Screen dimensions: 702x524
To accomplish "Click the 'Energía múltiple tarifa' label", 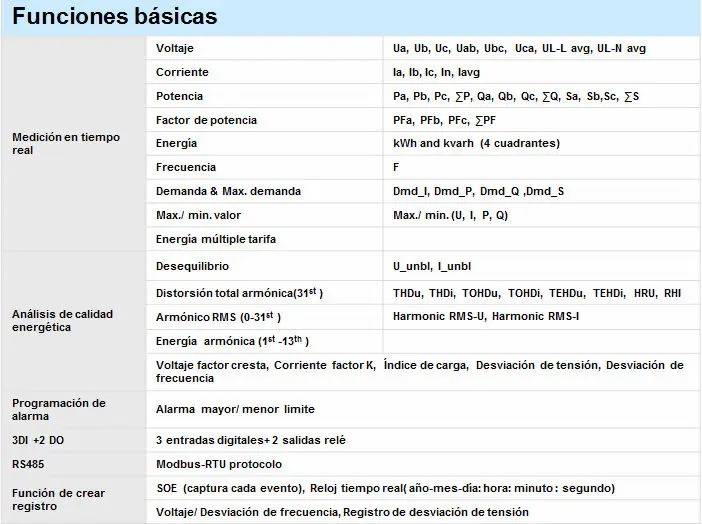I will 216,239.
